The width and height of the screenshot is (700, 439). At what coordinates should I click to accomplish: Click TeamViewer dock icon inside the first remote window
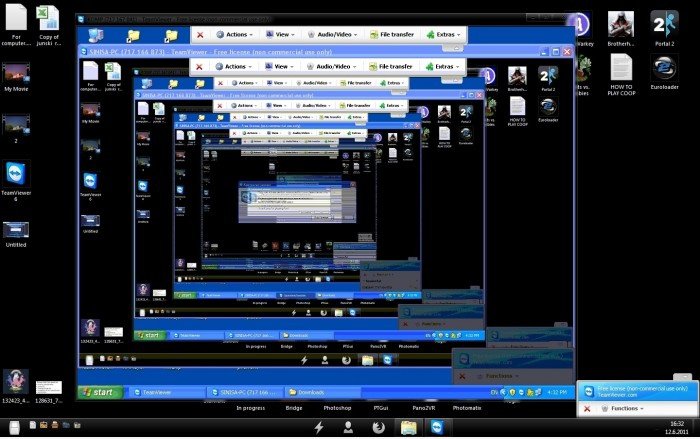[388, 360]
